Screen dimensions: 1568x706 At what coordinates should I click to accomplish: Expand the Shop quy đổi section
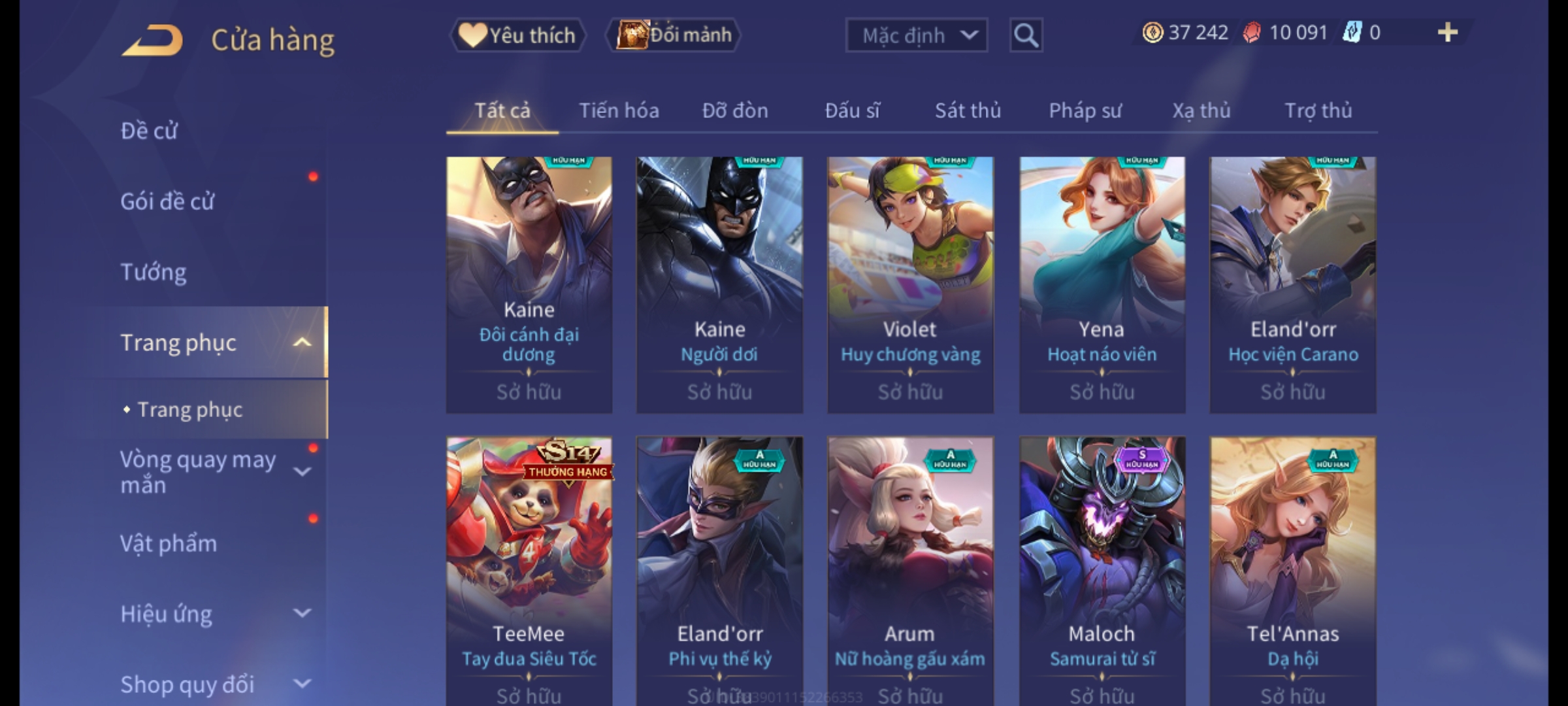pos(302,684)
